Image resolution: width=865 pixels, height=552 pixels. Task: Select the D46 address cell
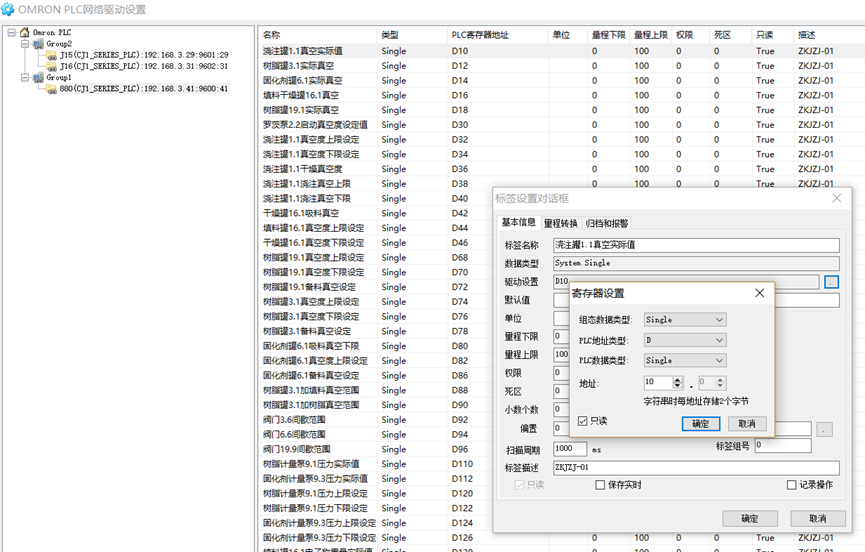[x=460, y=243]
